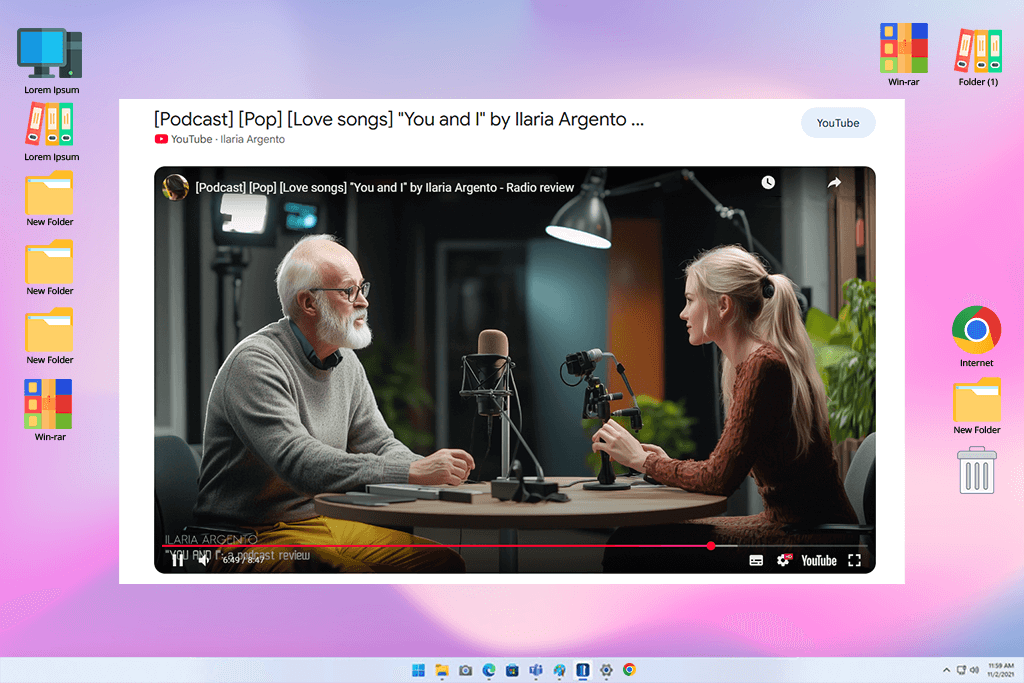Viewport: 1024px width, 683px height.
Task: Open Settings gear on the taskbar
Action: (x=606, y=670)
